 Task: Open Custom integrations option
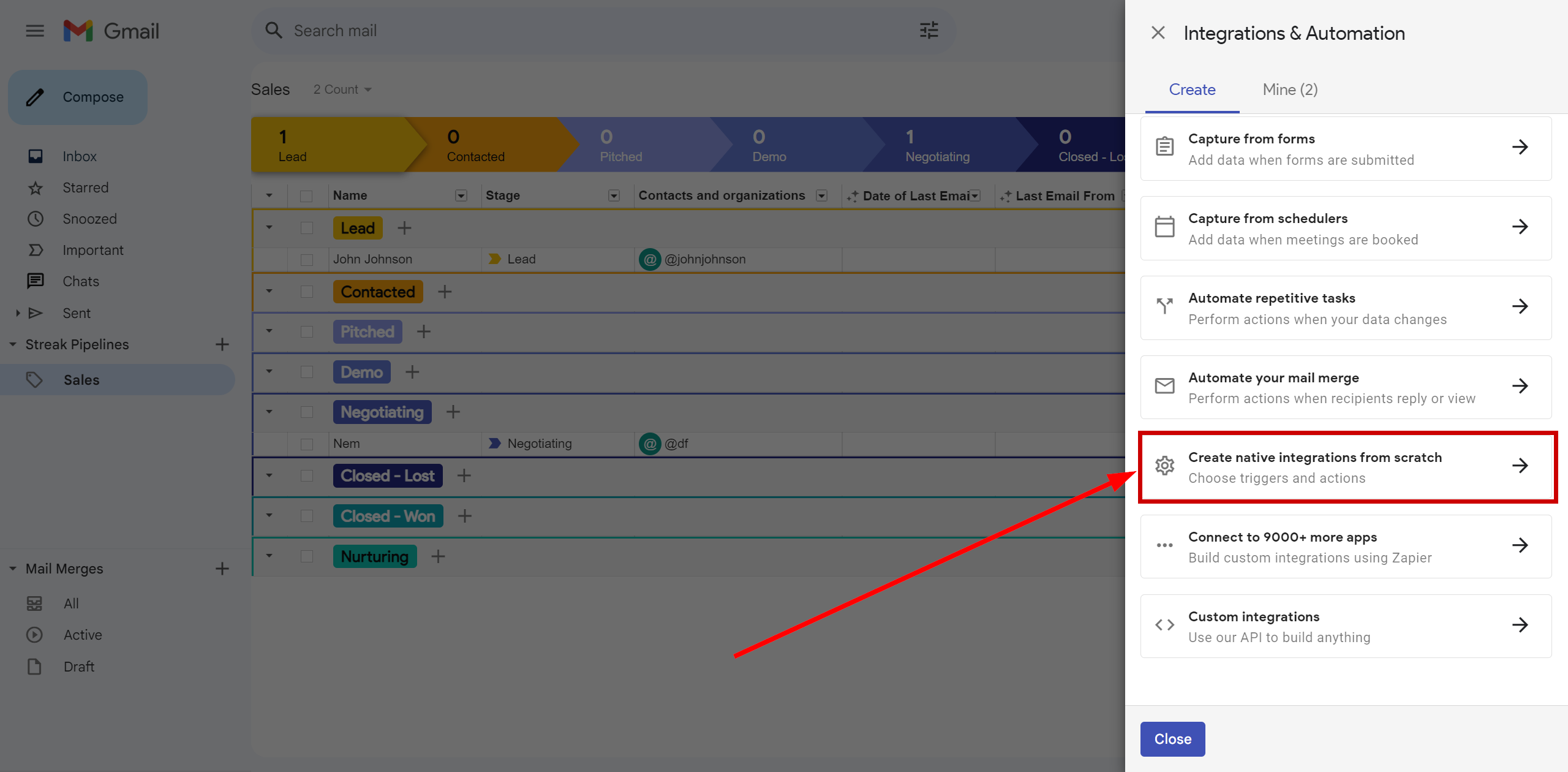click(x=1346, y=626)
